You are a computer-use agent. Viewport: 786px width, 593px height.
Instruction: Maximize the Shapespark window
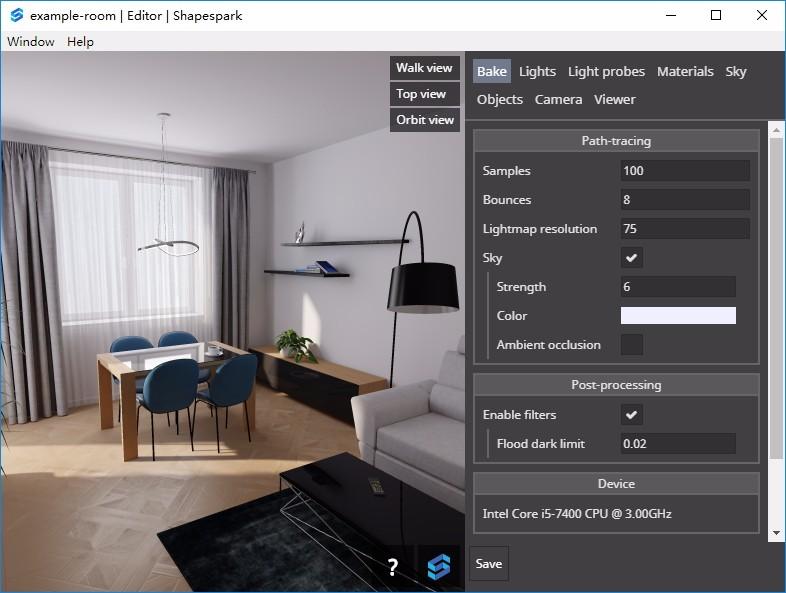[716, 16]
